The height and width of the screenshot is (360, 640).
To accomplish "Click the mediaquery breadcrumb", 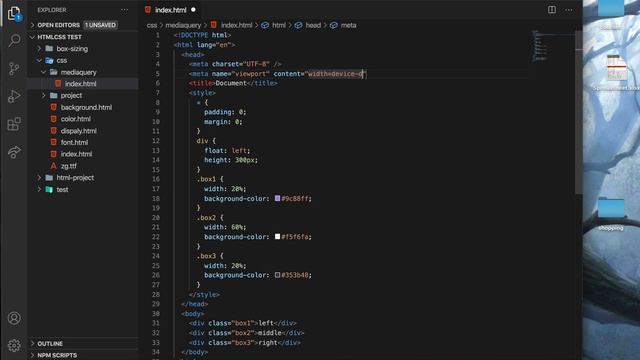I will point(183,25).
